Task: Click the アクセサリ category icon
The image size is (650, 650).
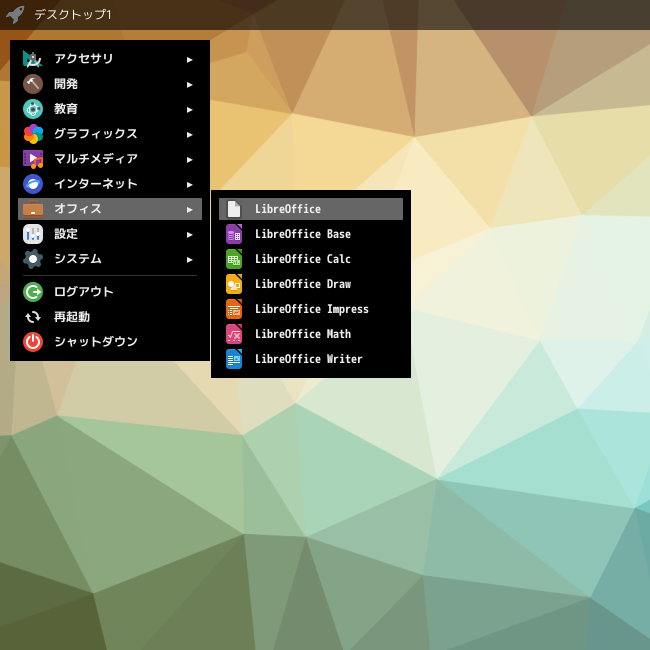Action: coord(33,59)
